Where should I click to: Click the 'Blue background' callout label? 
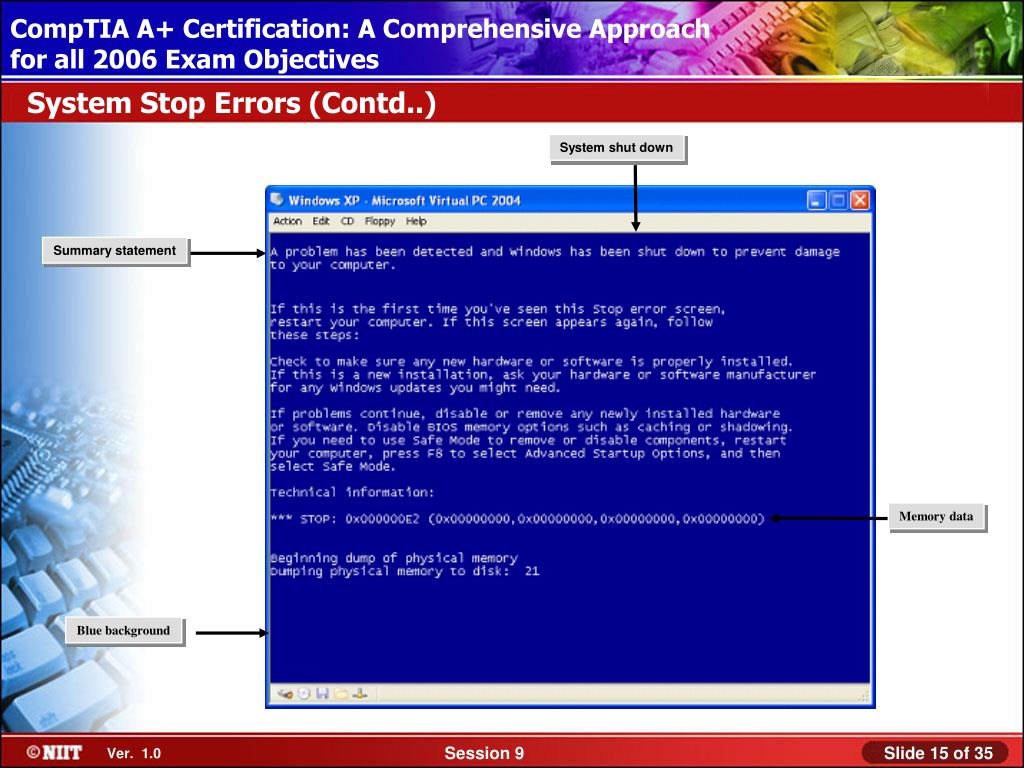(x=123, y=631)
